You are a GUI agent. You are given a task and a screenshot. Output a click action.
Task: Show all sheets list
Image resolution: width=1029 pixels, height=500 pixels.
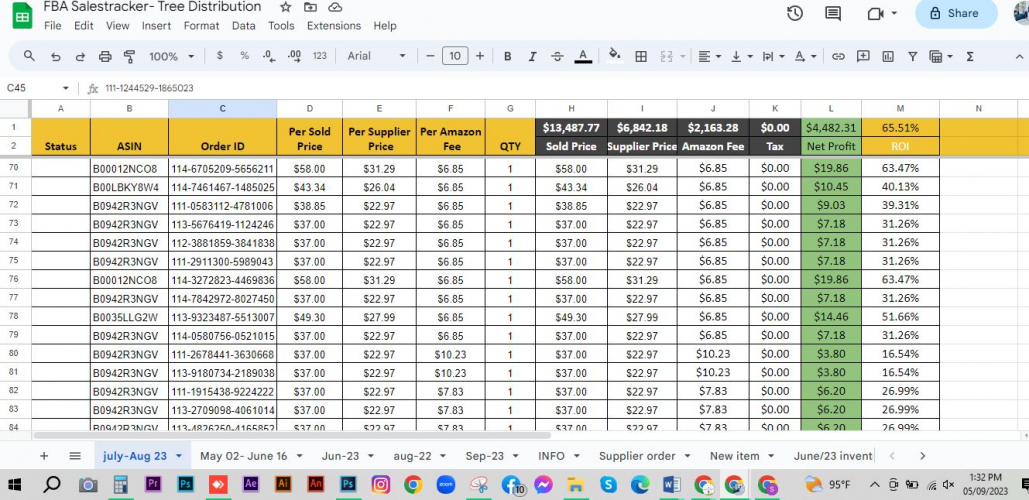pos(75,456)
